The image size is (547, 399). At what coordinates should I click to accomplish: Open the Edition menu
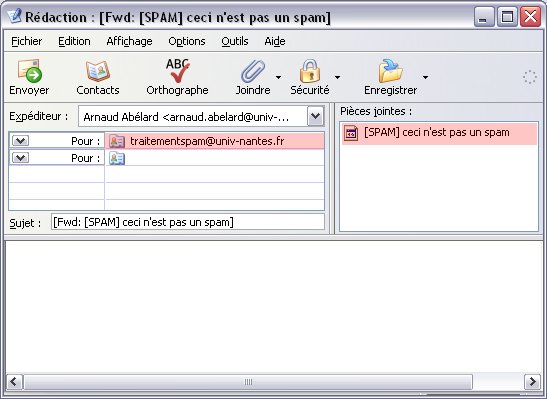pos(74,41)
